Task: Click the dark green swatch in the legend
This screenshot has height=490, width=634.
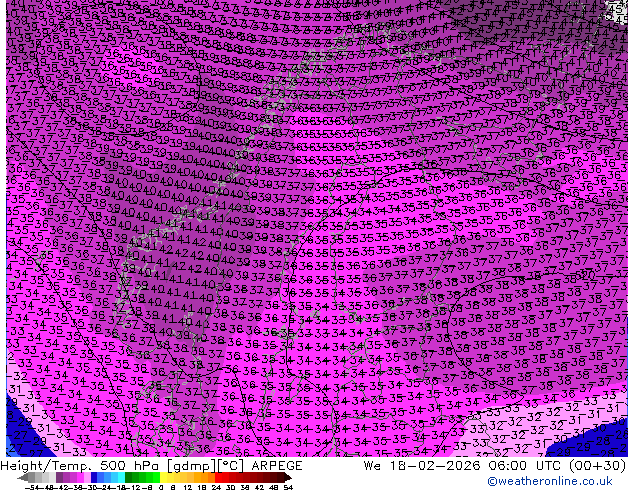Action: point(129,478)
